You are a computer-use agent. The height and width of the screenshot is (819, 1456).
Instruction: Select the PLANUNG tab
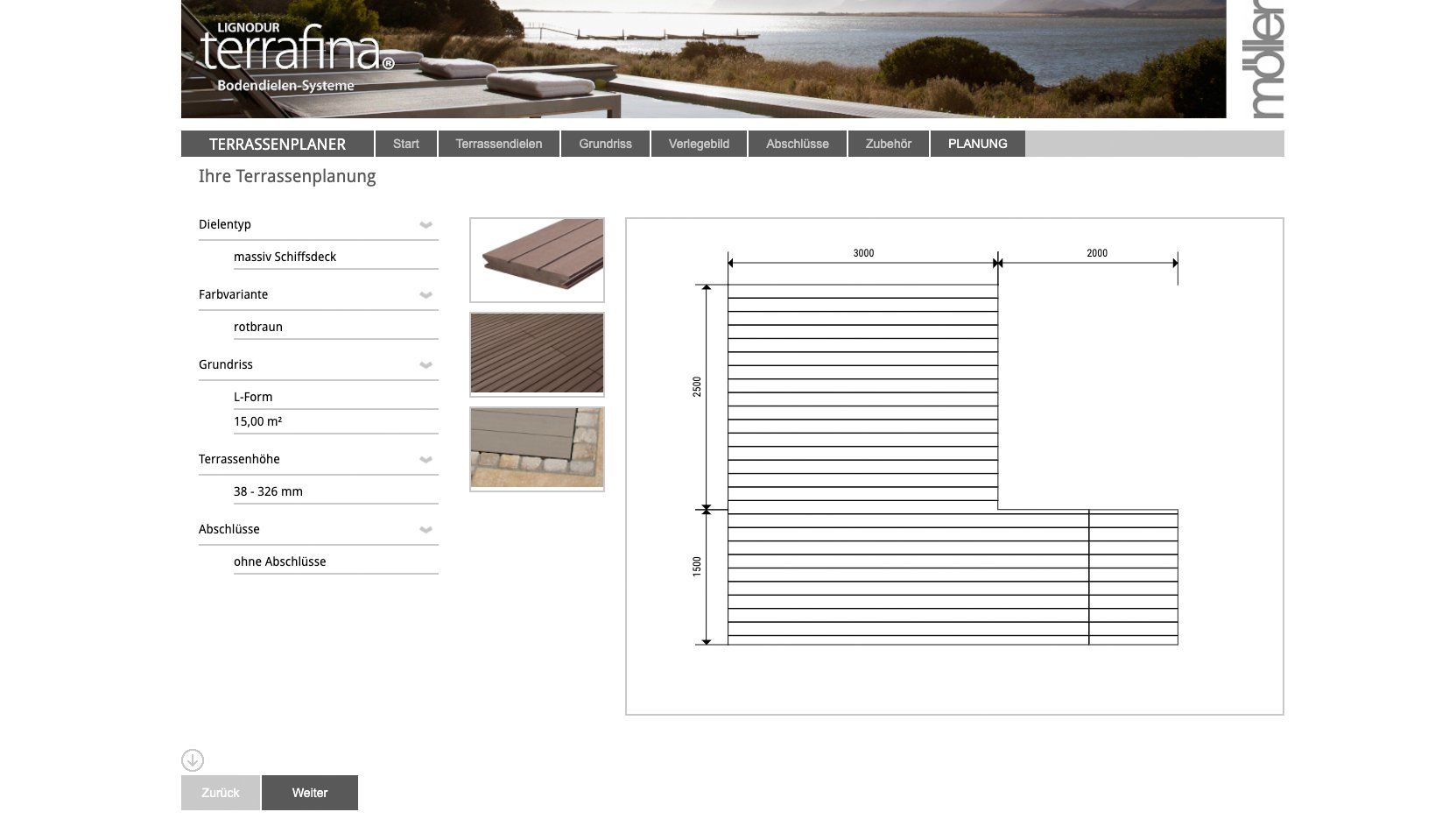click(x=977, y=144)
